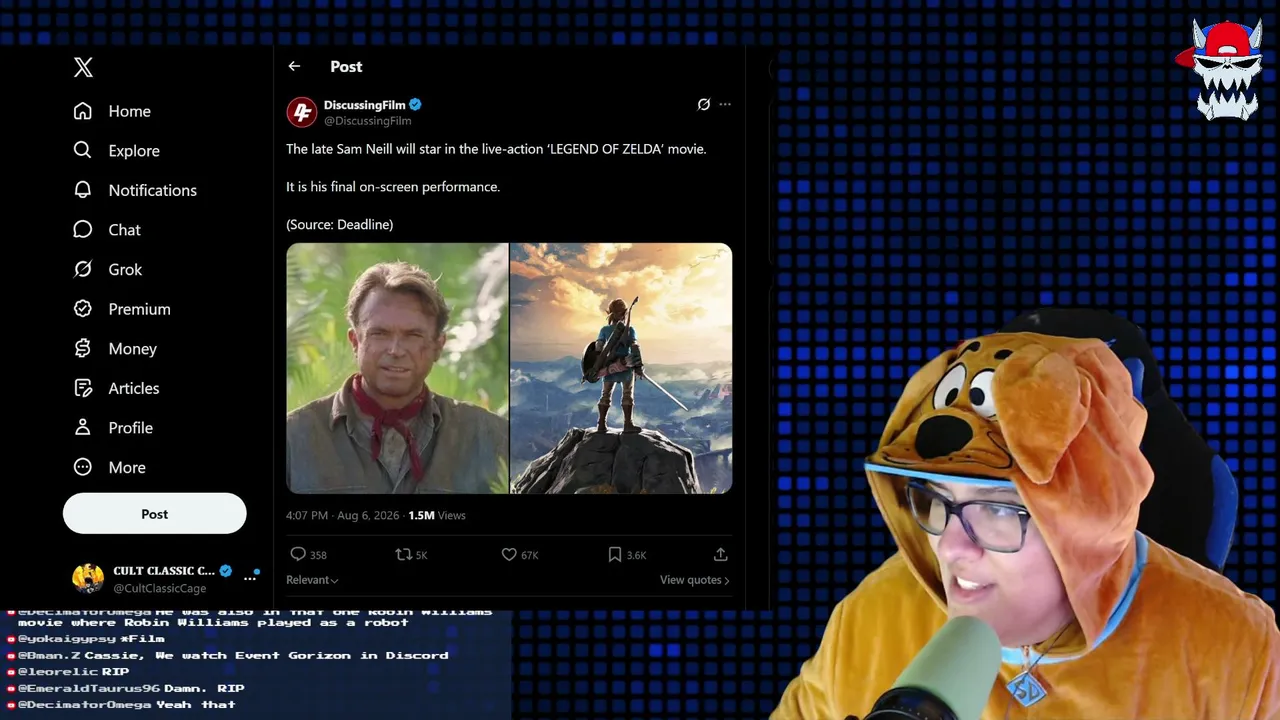
Task: Select Notifications in the navigation menu
Action: tap(153, 190)
